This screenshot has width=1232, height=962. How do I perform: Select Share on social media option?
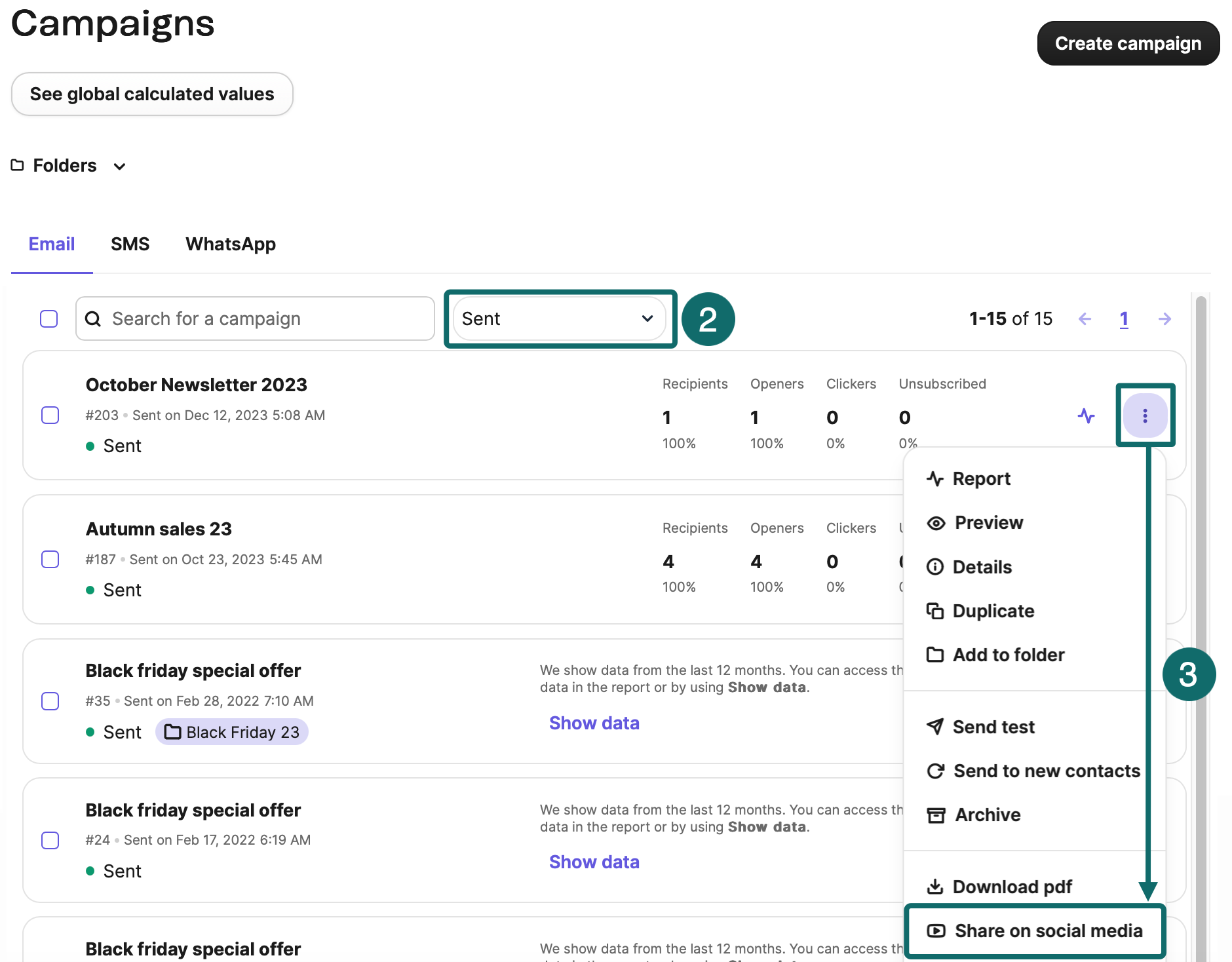[x=1047, y=931]
